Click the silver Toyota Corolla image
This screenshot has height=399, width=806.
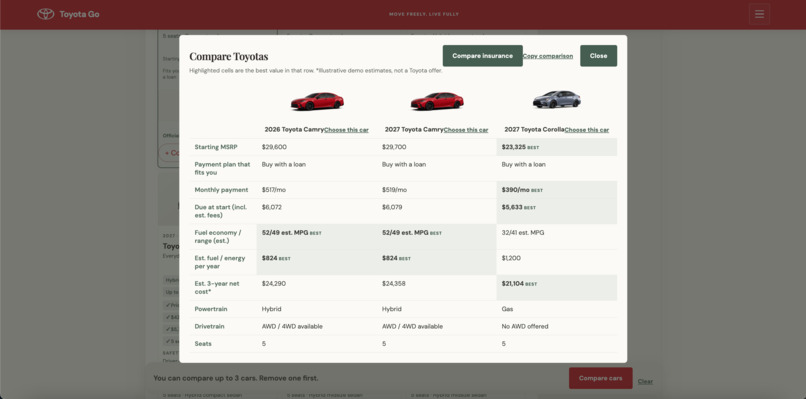point(557,100)
